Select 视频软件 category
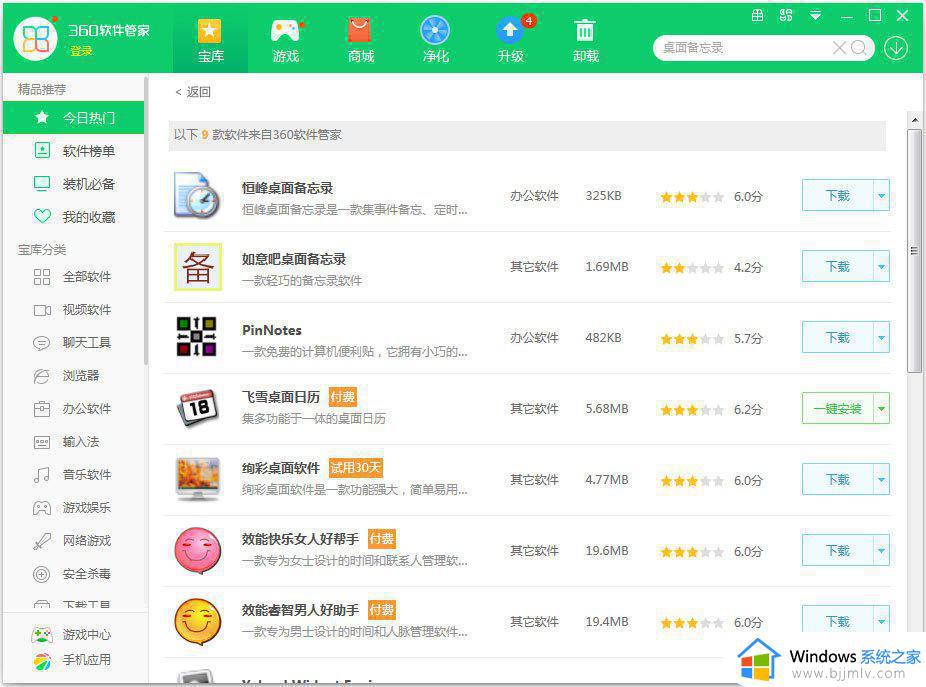Viewport: 926px width, 687px height. [73, 310]
